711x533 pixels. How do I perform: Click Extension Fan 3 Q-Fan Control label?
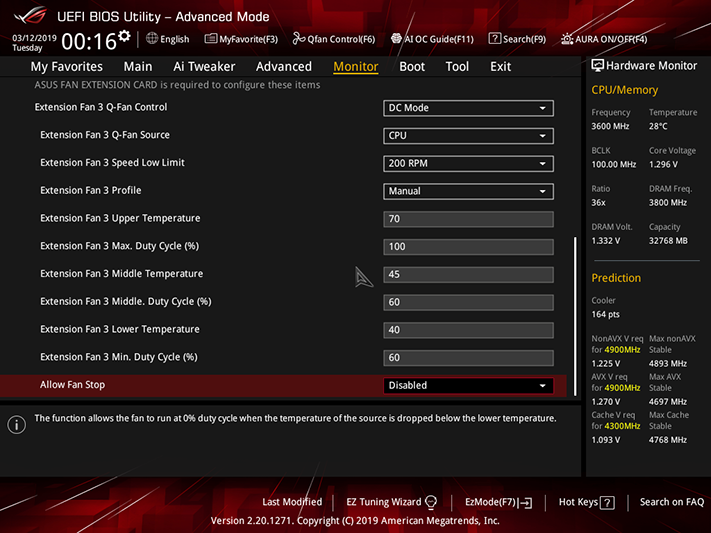(101, 107)
